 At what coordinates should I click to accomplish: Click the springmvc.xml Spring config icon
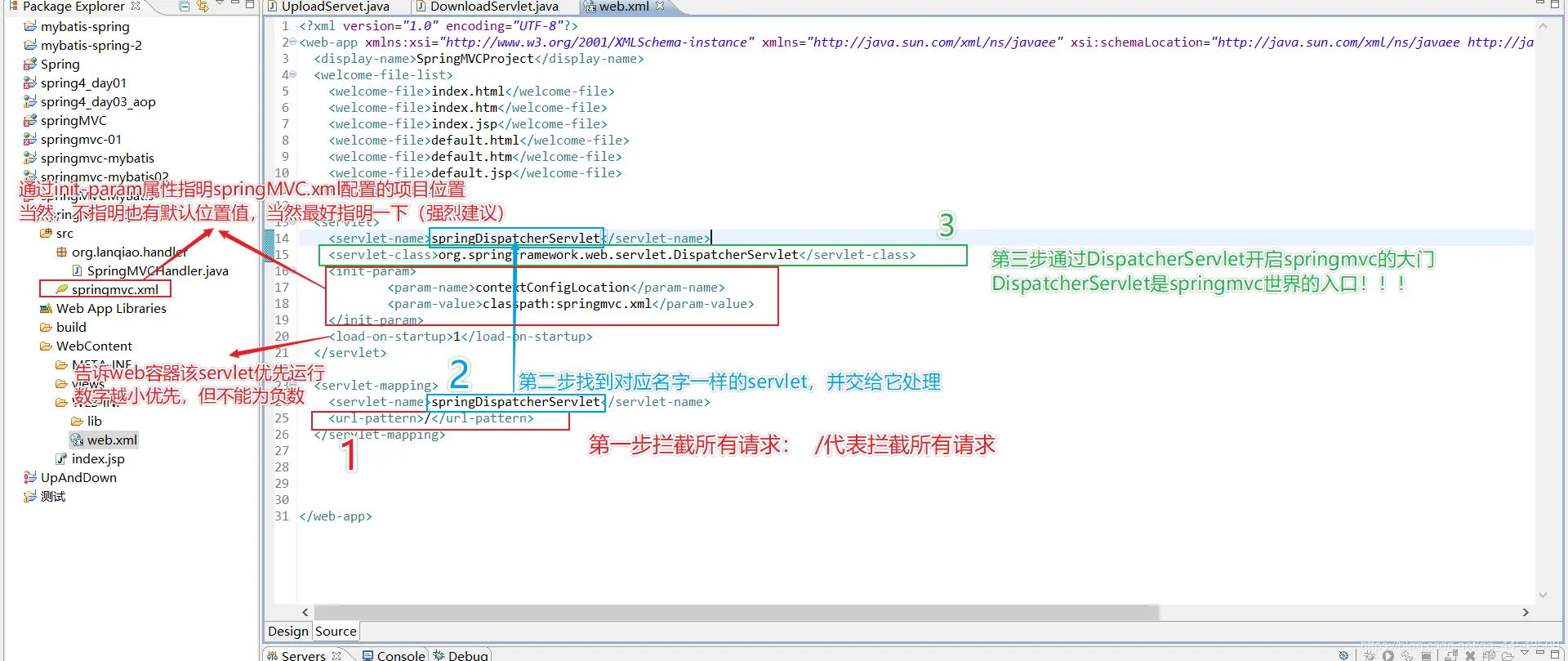(61, 289)
